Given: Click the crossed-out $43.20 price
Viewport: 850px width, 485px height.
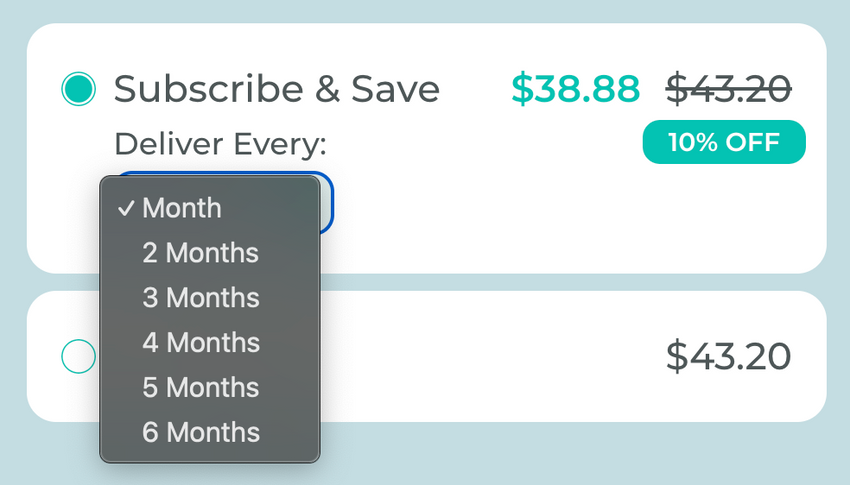Looking at the screenshot, I should coord(729,90).
